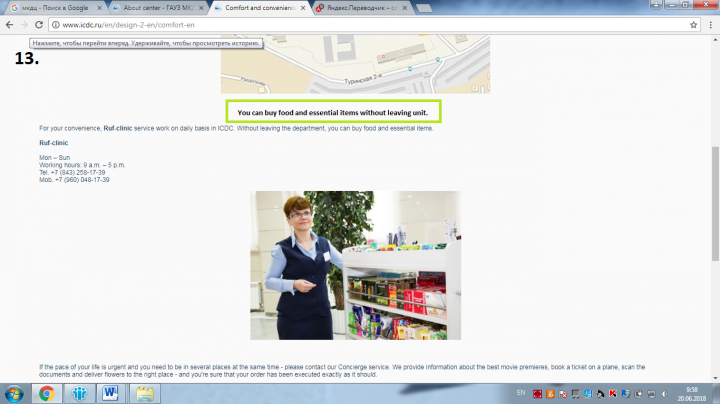Click the Tel. +7 (843) phone number

72,172
